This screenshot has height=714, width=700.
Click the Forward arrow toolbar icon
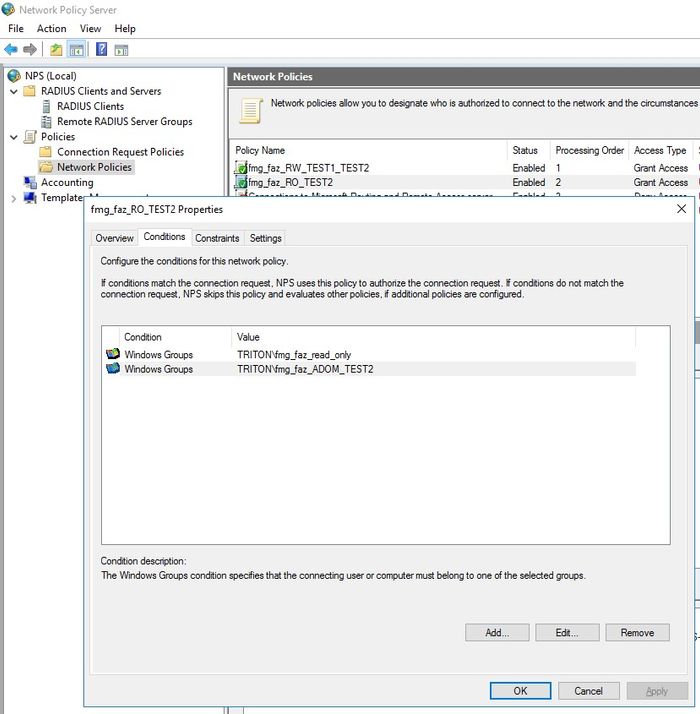pyautogui.click(x=30, y=49)
